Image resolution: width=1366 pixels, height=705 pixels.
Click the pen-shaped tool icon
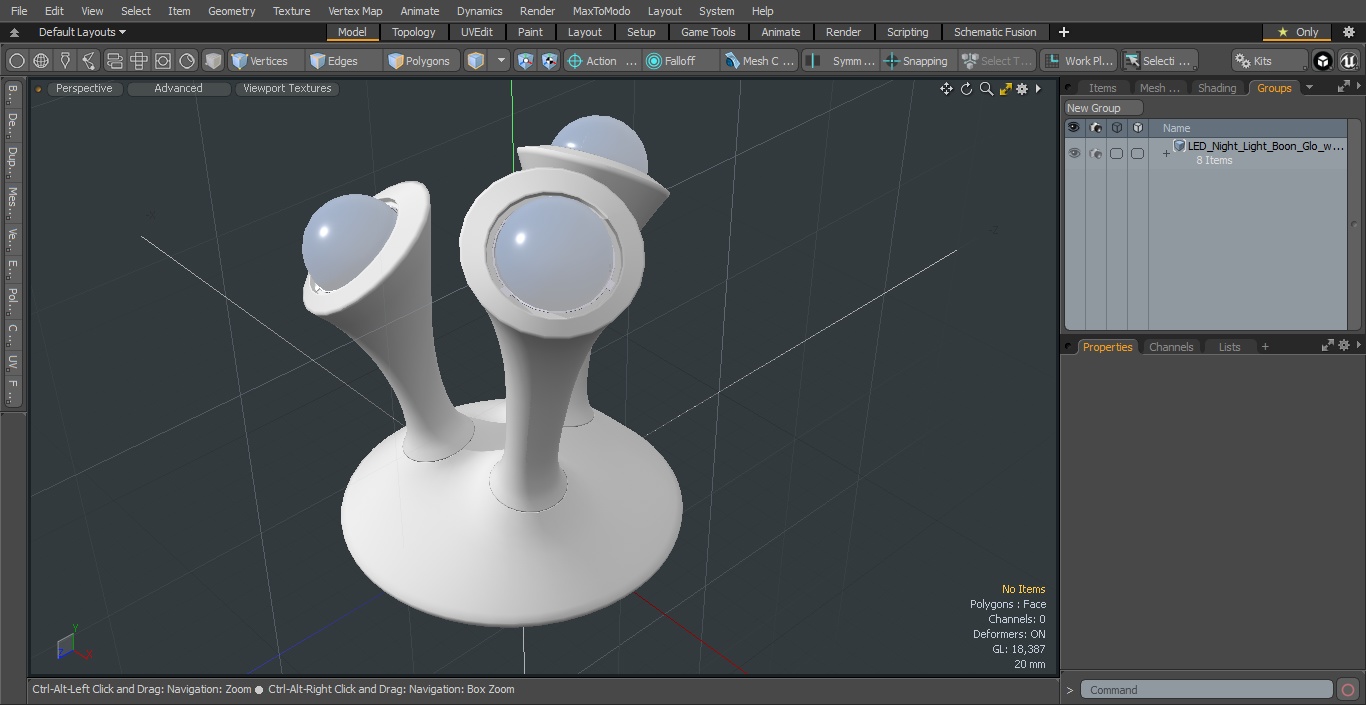(x=65, y=61)
